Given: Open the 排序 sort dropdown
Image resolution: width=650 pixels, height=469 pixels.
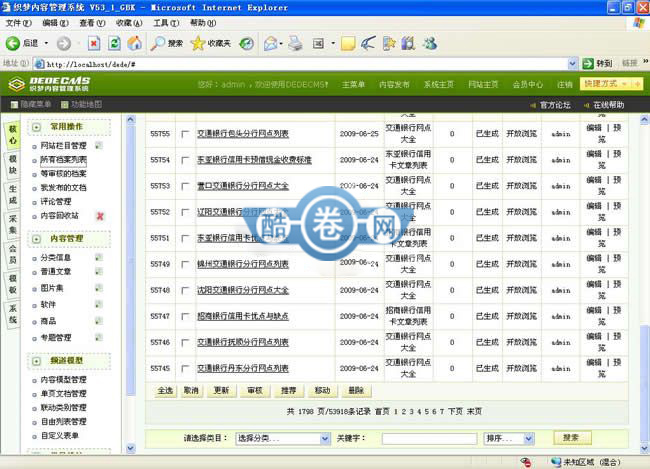Looking at the screenshot, I should click(509, 438).
